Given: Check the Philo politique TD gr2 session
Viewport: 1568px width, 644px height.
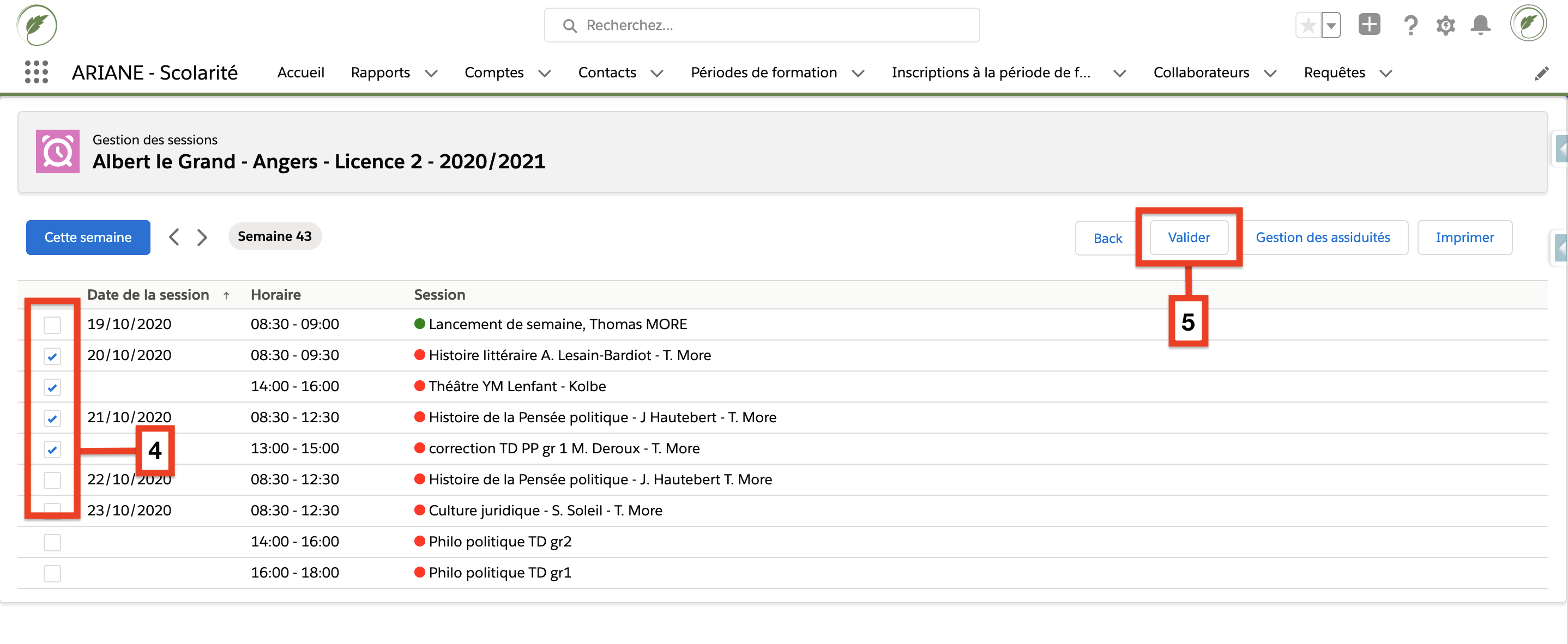Looking at the screenshot, I should click(x=52, y=541).
